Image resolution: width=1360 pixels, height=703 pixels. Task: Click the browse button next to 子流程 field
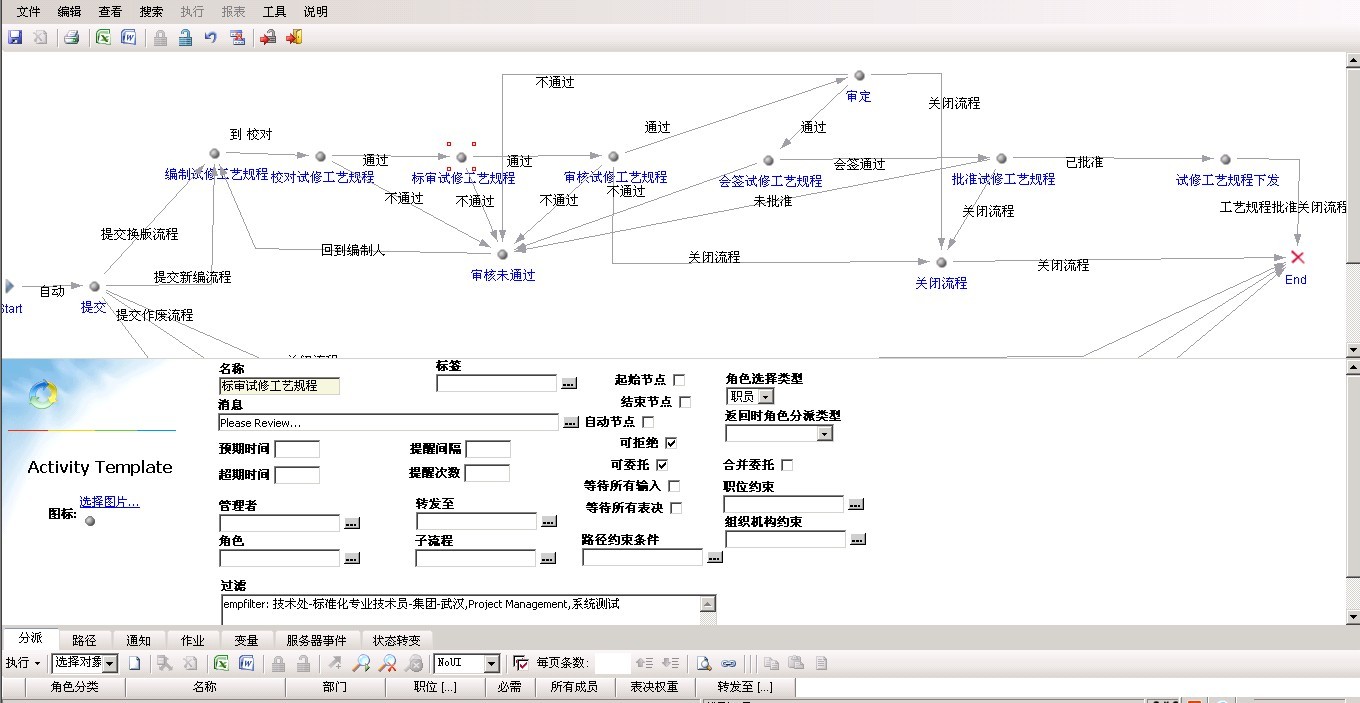tap(548, 559)
